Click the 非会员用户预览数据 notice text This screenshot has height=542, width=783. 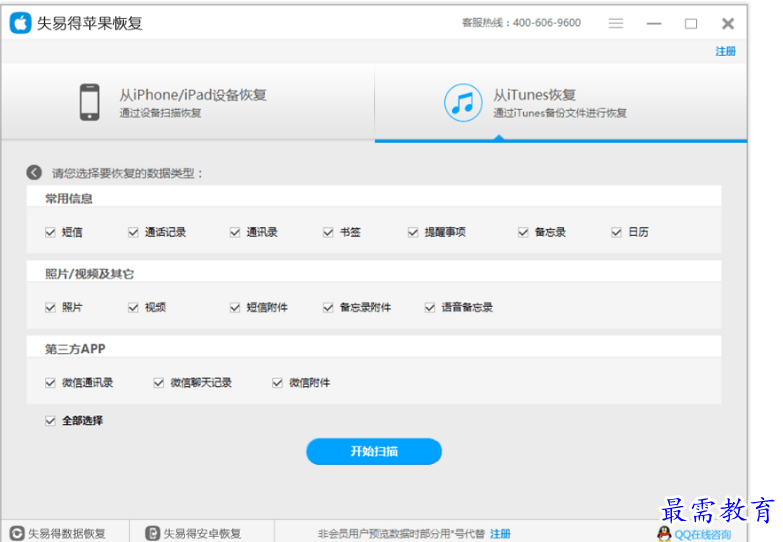pos(401,534)
